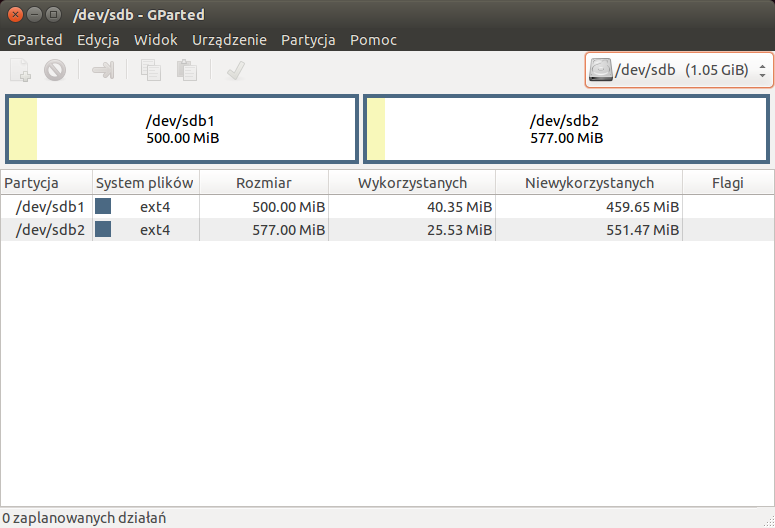Click the Copy partition toolbar icon
Image resolution: width=775 pixels, height=528 pixels.
point(150,70)
